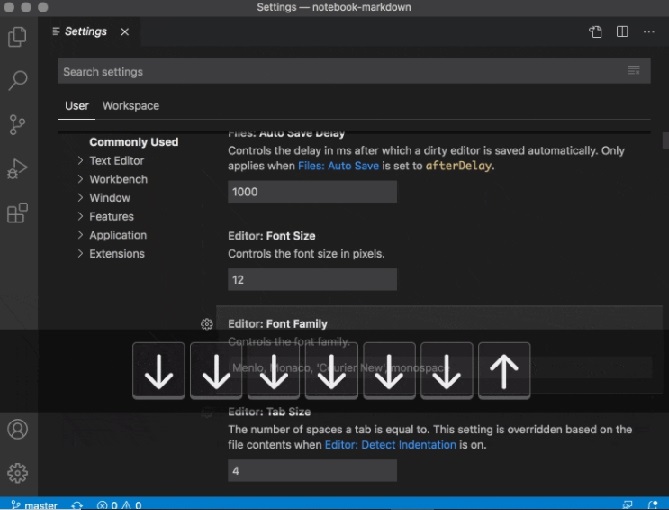The width and height of the screenshot is (669, 510).
Task: Follow the Editor: Detect Indentation link
Action: click(x=390, y=445)
